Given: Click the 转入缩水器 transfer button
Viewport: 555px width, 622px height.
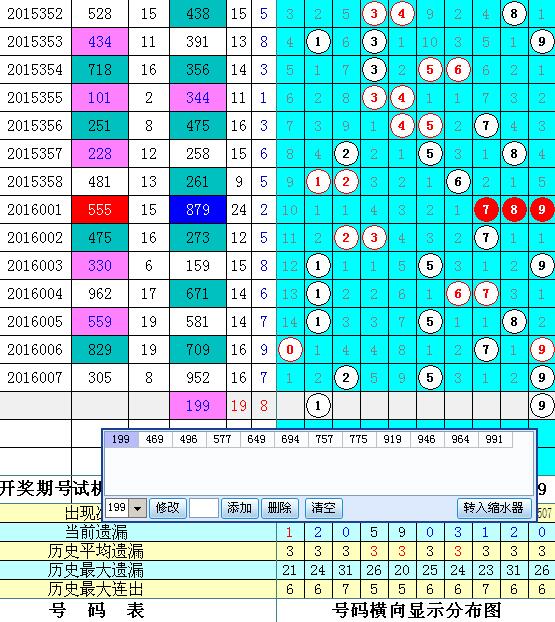Looking at the screenshot, I should tap(494, 508).
